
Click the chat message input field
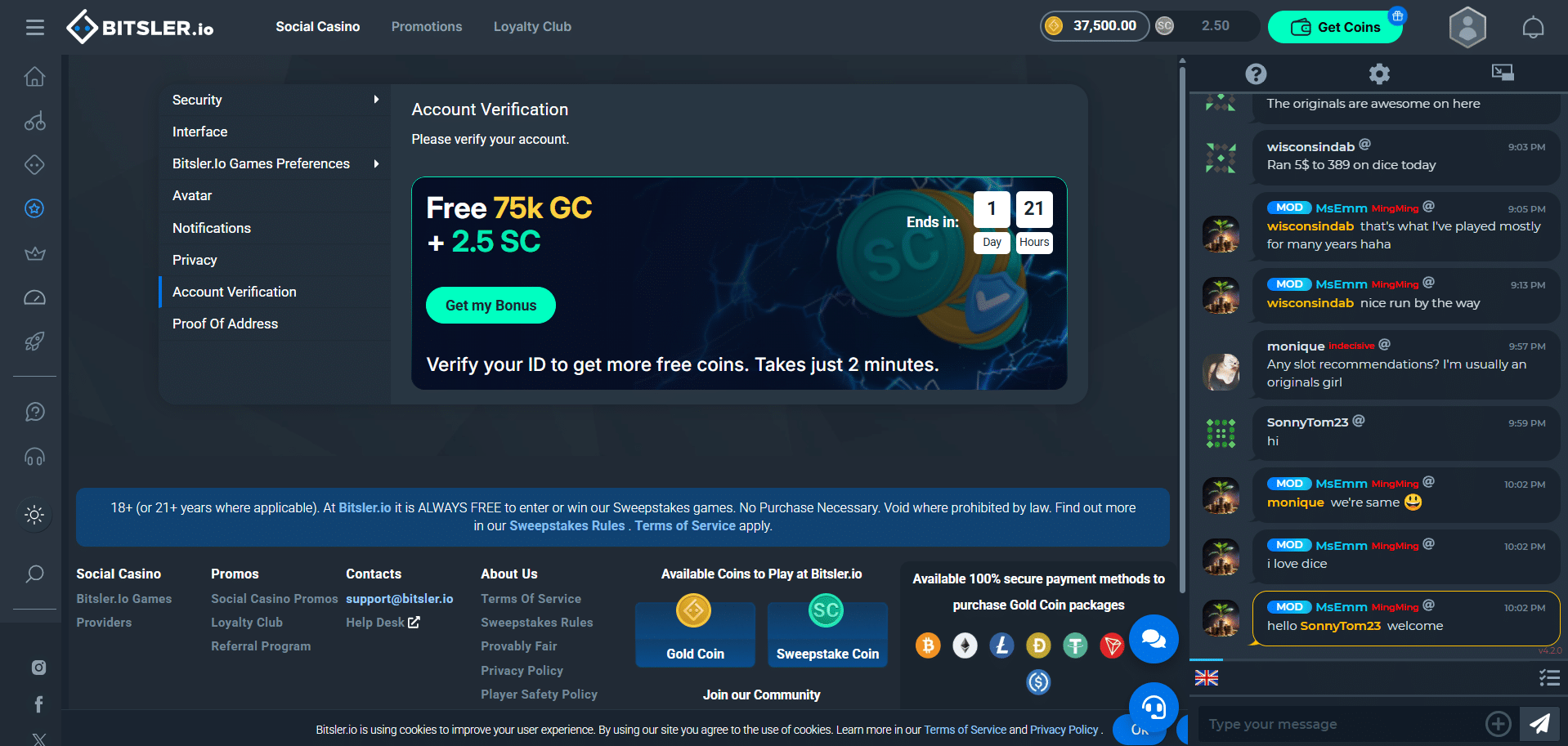[1341, 724]
